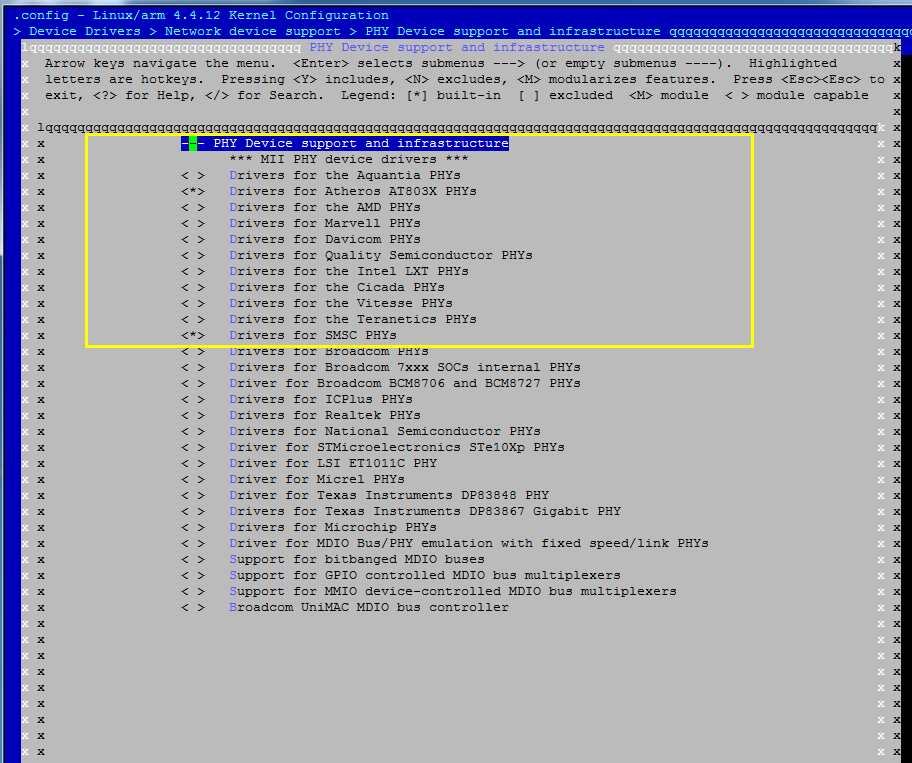This screenshot has width=912, height=763.
Task: Click the '*** MII PHY device drivers ***' heading
Action: [348, 159]
